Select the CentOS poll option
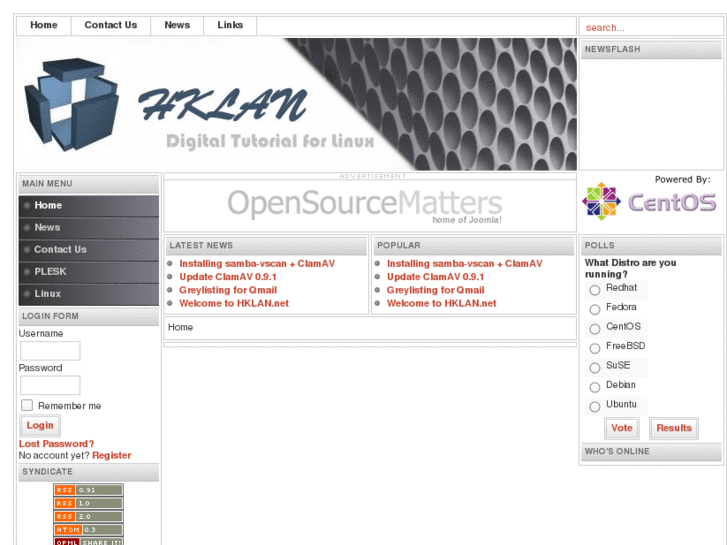 pos(595,329)
